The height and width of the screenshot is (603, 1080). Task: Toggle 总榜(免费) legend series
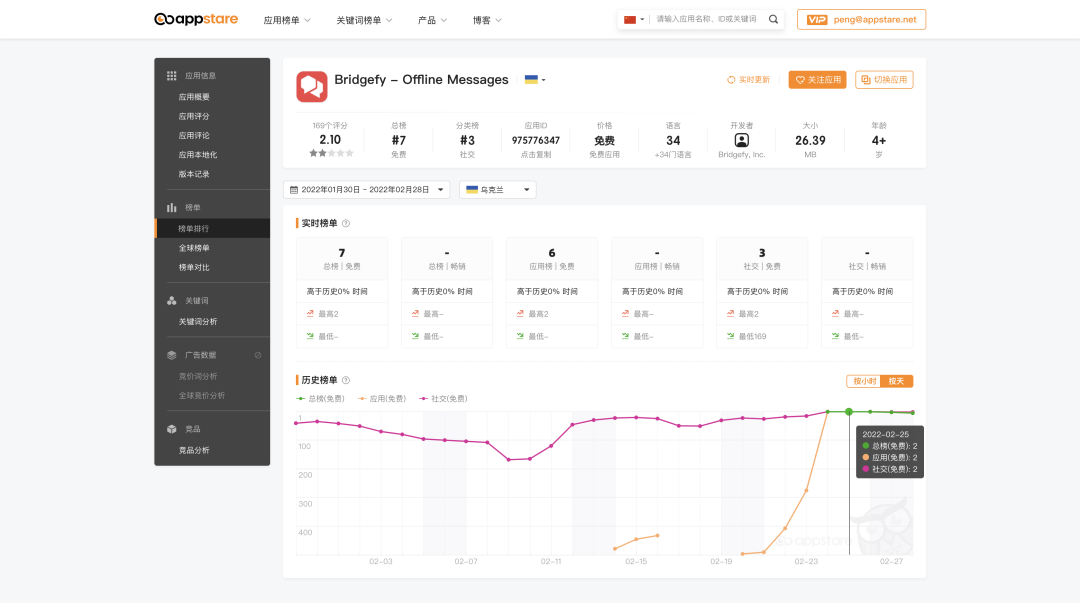(320, 398)
